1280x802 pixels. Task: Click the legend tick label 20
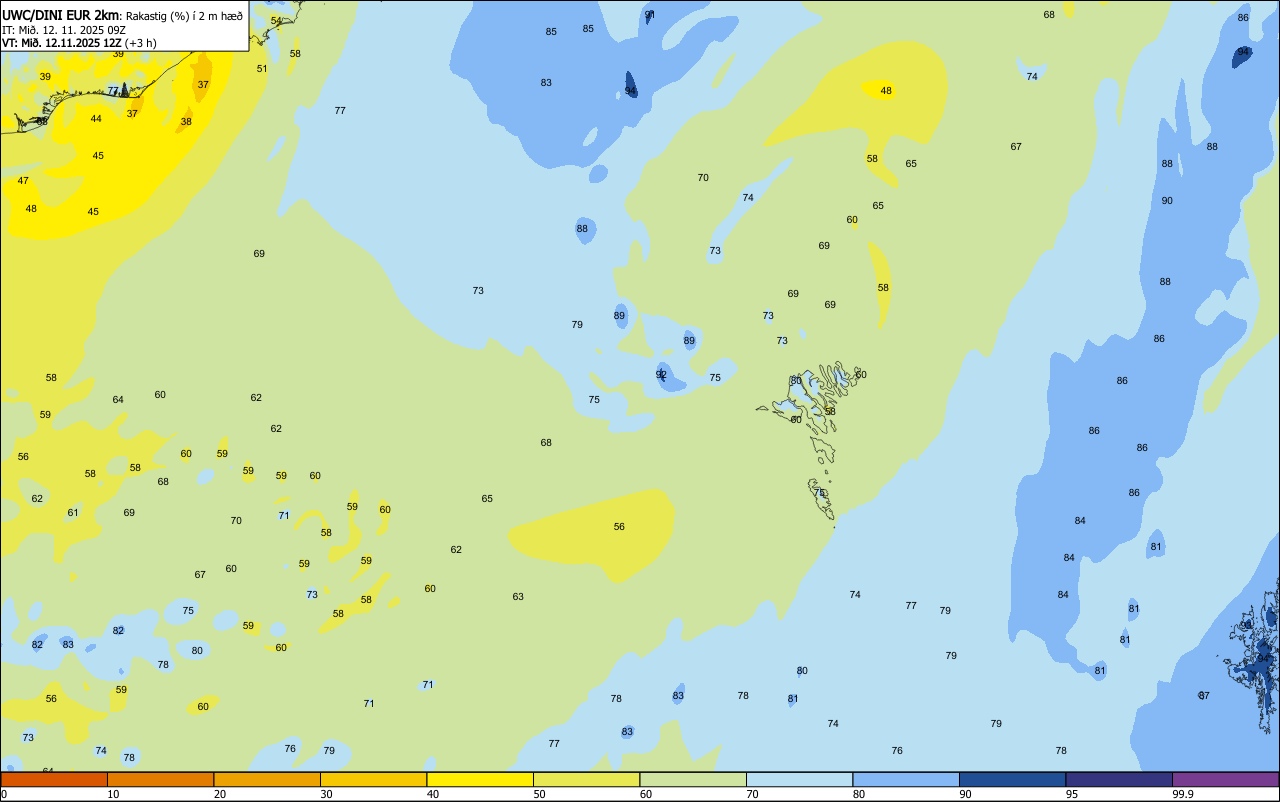220,794
